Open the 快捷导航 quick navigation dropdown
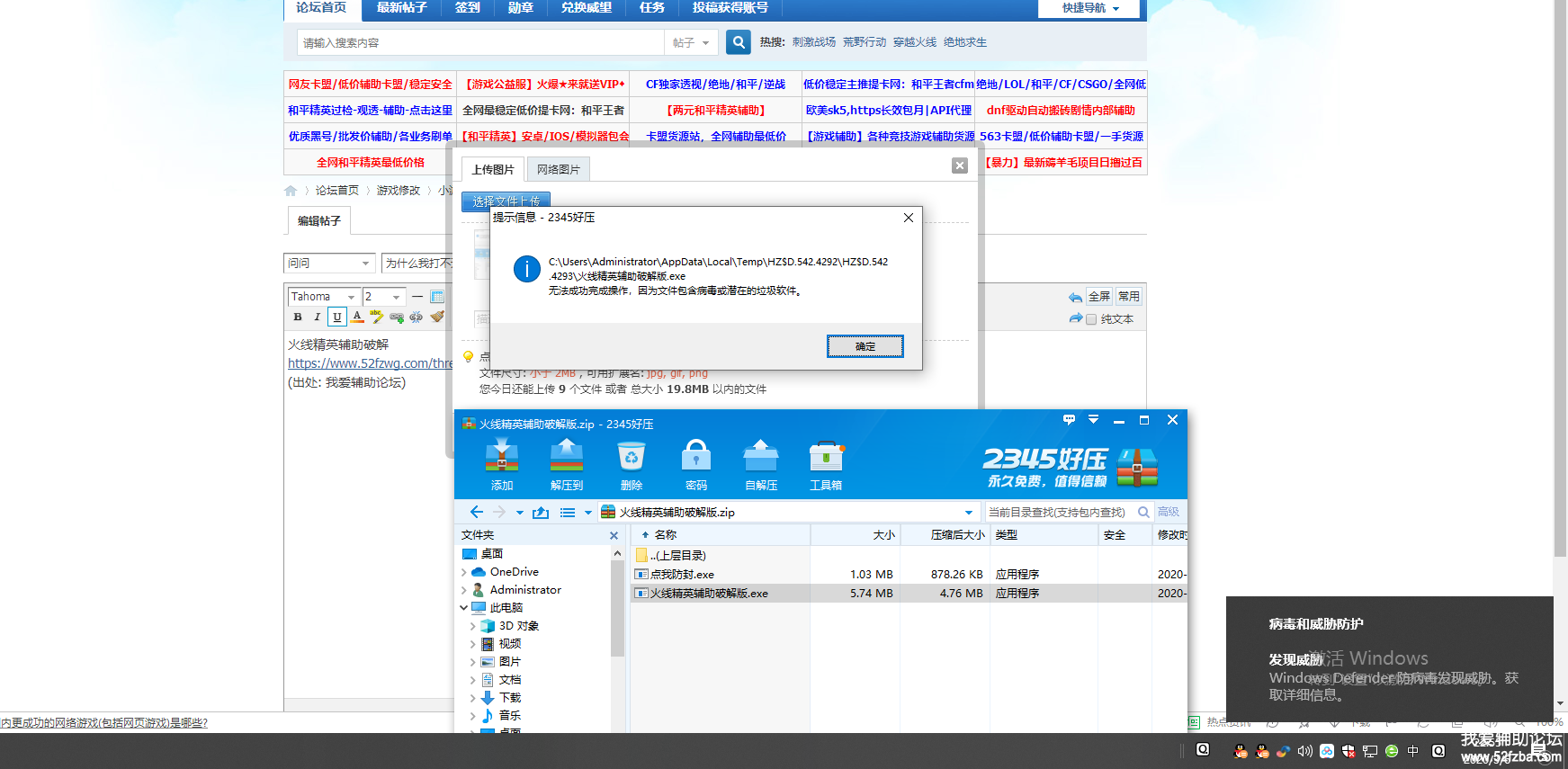1568x769 pixels. (x=1089, y=8)
